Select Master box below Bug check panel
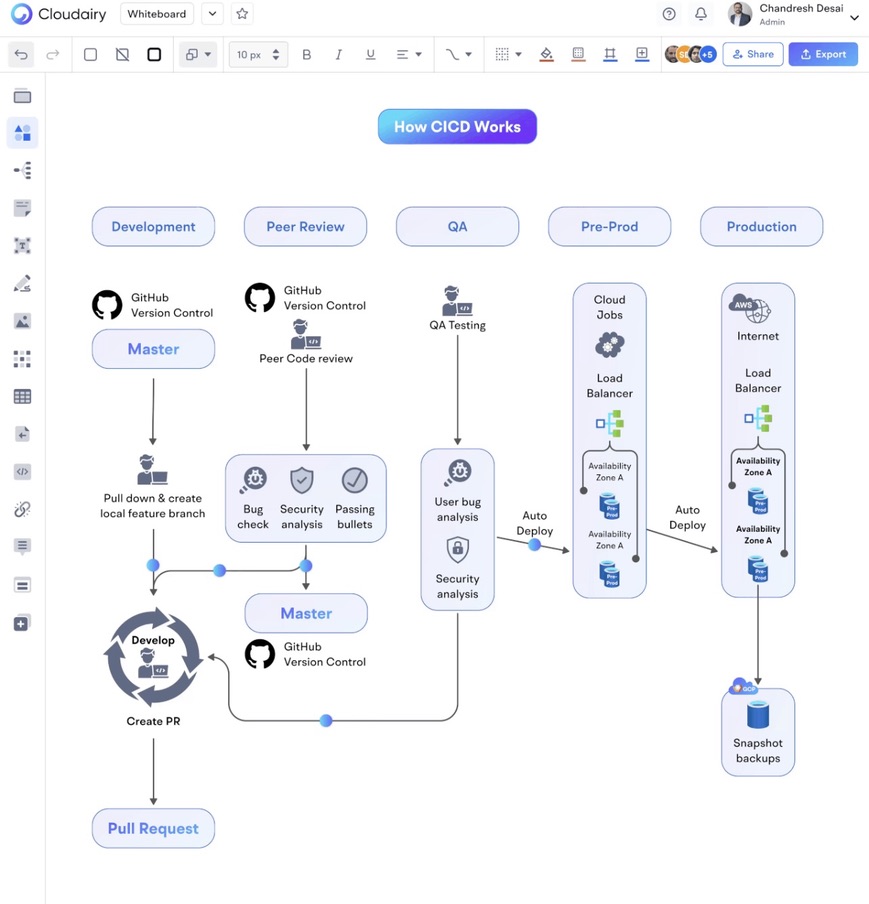869x904 pixels. click(x=306, y=613)
